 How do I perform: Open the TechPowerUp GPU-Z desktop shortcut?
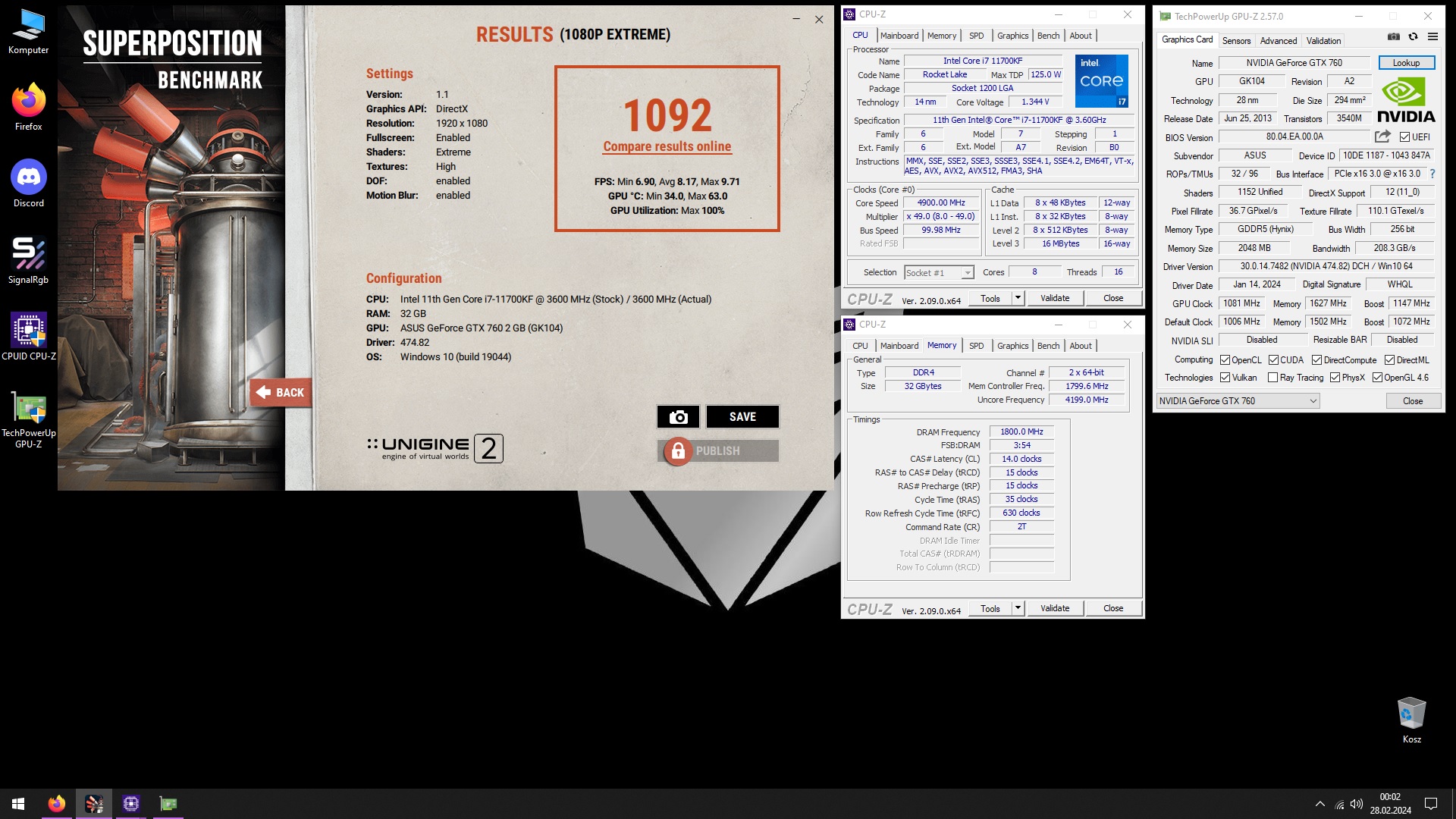point(28,419)
